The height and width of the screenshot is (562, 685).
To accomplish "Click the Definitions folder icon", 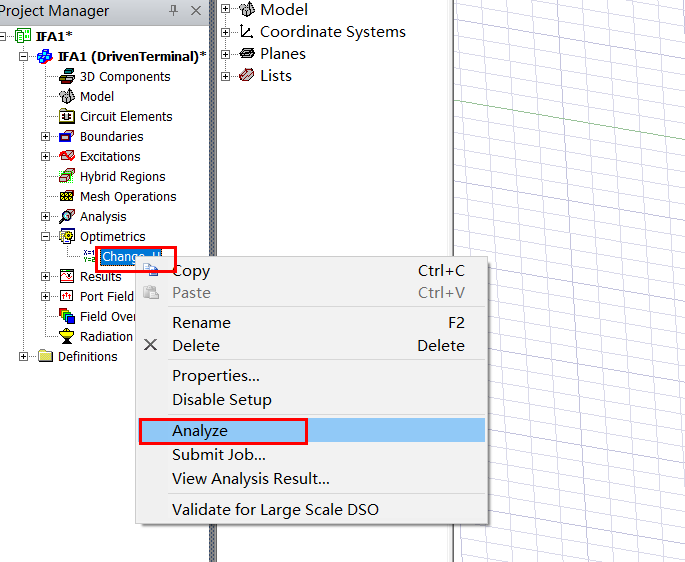I will [45, 356].
